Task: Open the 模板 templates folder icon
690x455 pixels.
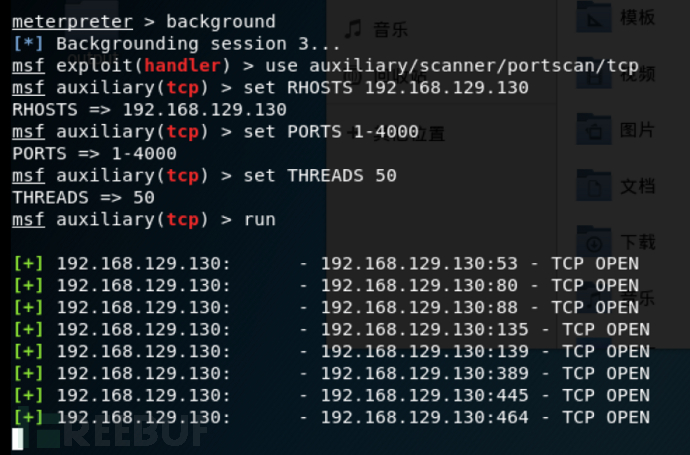Action: click(594, 18)
